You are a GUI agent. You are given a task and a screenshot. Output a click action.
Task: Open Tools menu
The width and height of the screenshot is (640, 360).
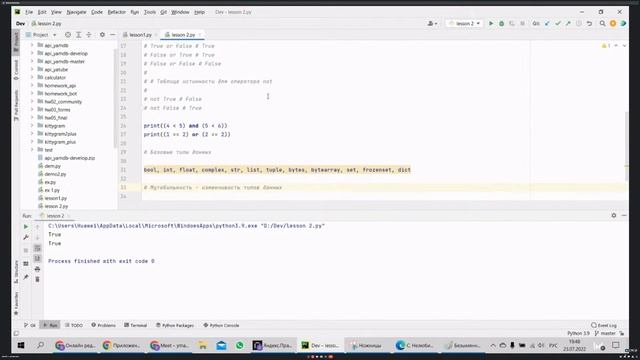[150, 12]
